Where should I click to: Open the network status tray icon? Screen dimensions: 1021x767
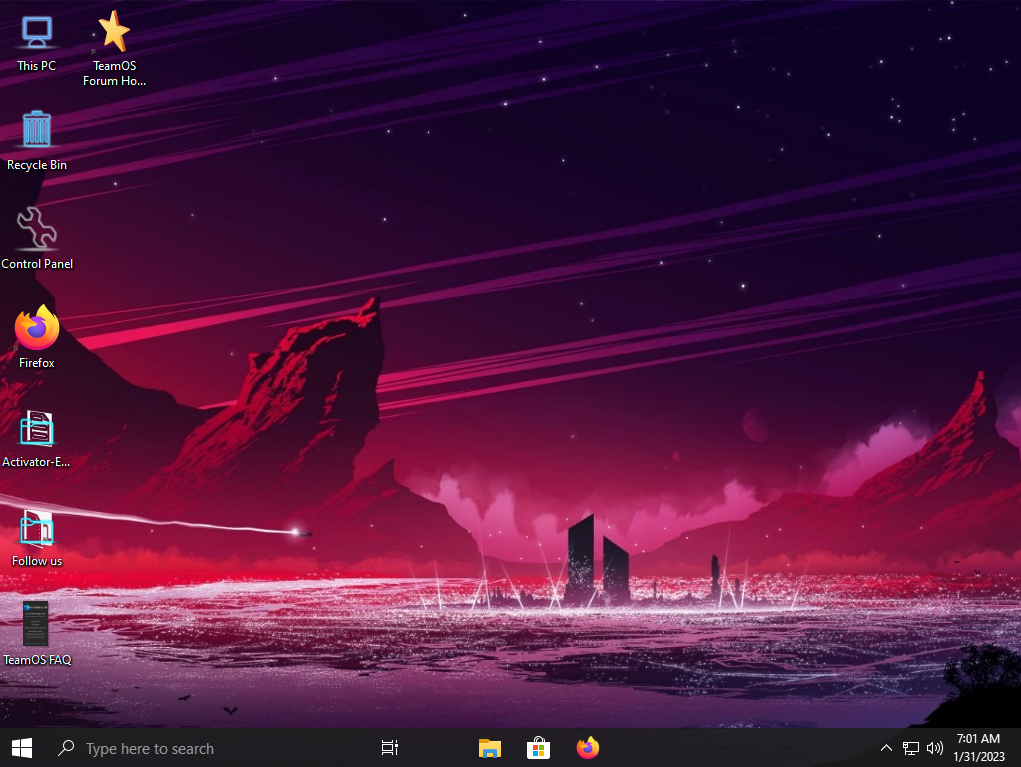[910, 748]
